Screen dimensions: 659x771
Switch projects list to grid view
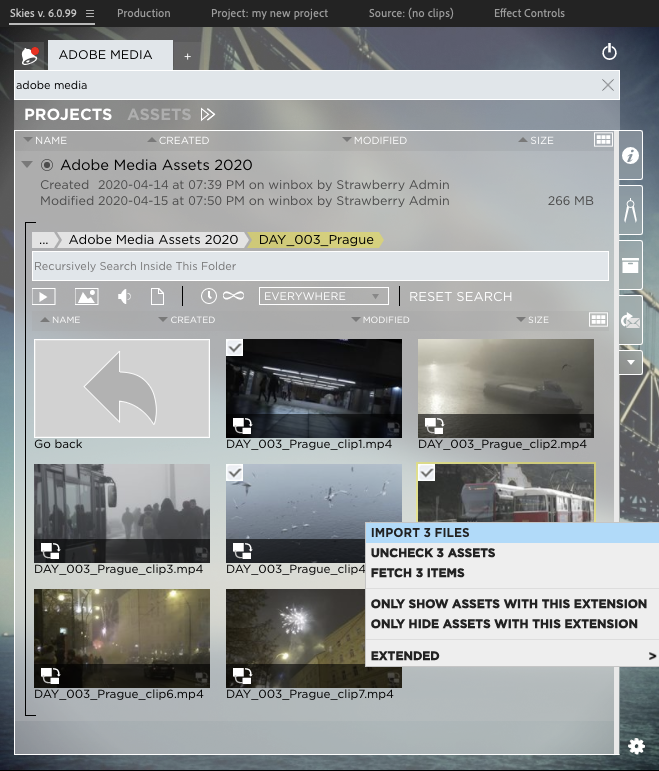(603, 140)
